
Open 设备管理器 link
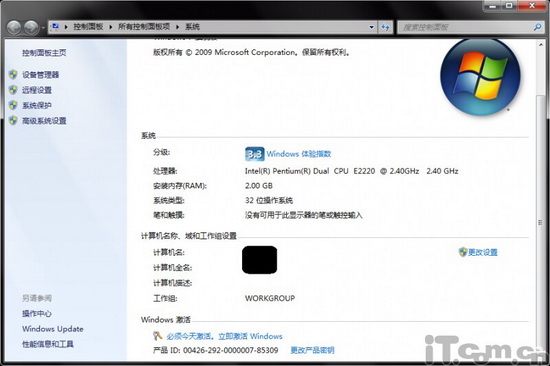[41, 74]
